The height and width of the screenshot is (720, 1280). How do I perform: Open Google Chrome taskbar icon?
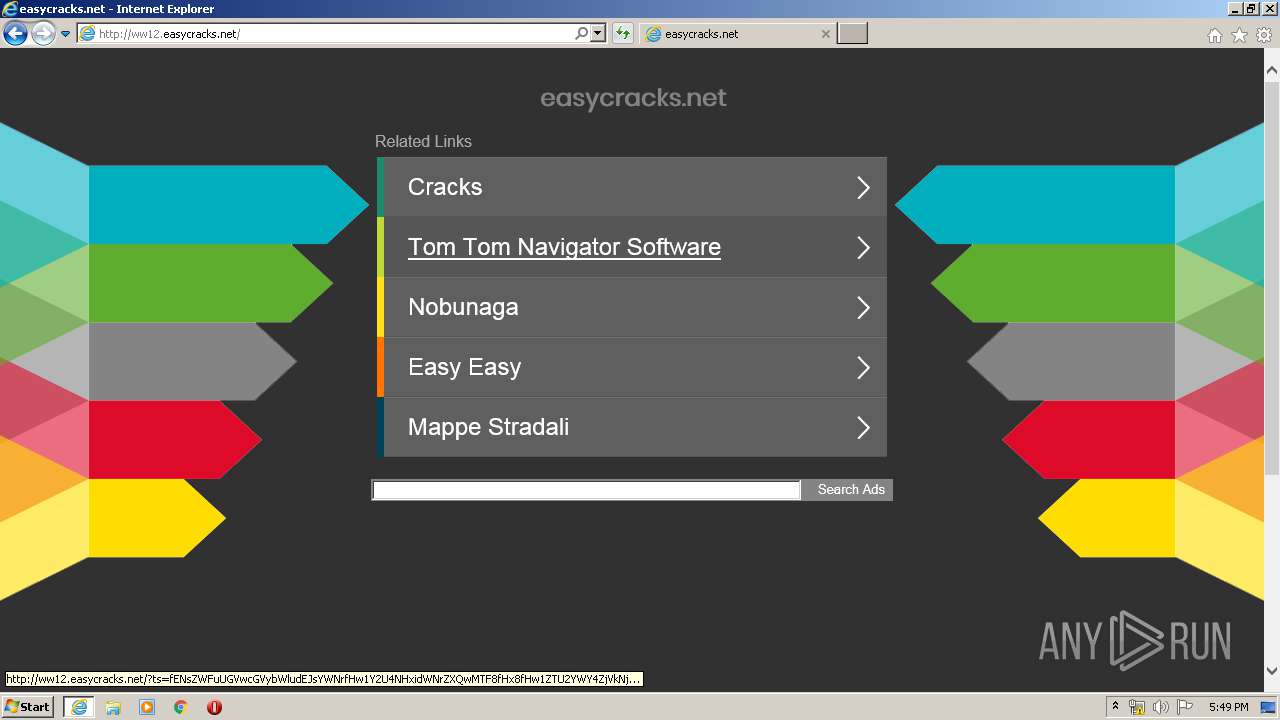(x=181, y=707)
